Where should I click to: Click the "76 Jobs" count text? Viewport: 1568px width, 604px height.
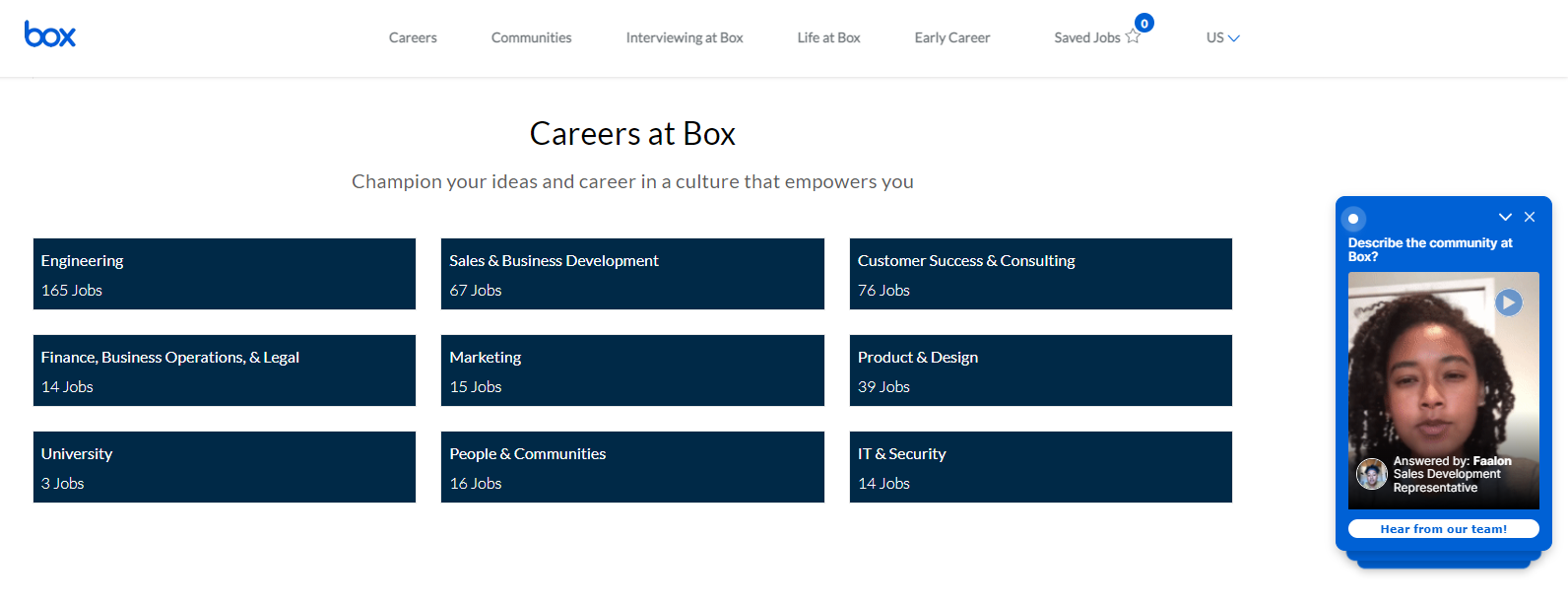[x=883, y=291]
